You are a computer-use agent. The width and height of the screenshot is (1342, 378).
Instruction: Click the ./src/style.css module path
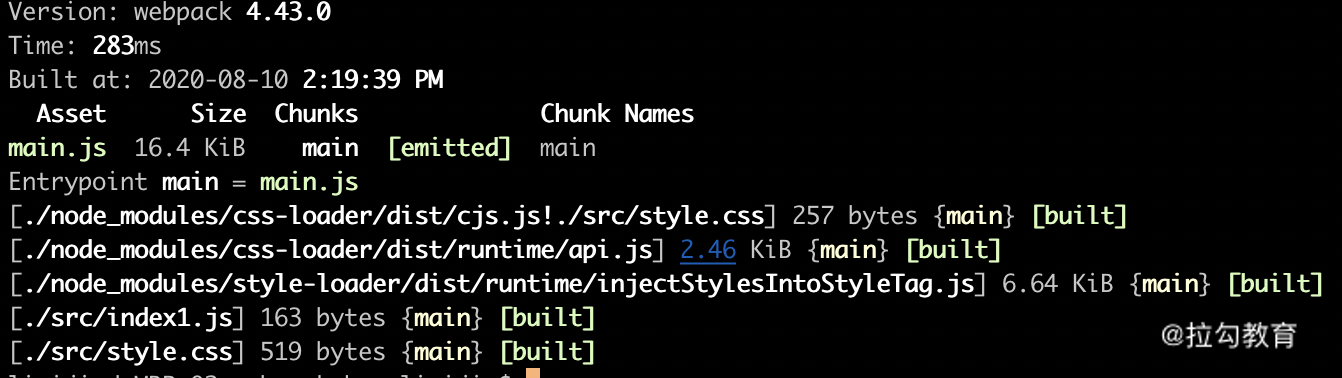[127, 352]
